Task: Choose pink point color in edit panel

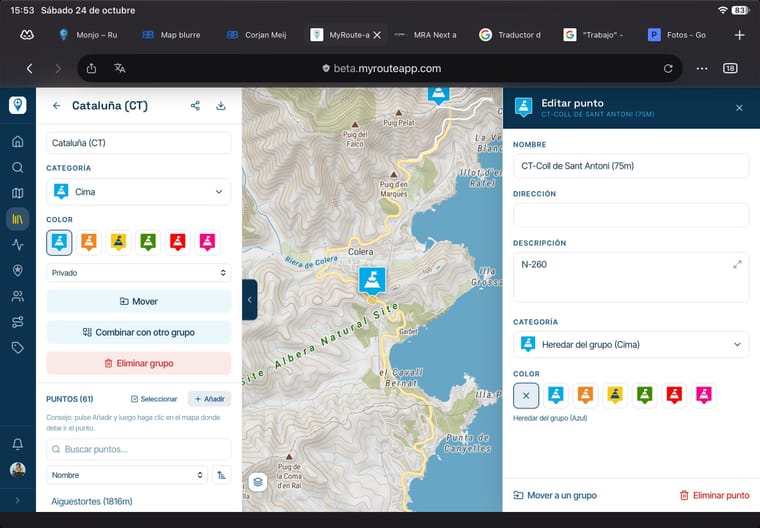Action: point(704,396)
